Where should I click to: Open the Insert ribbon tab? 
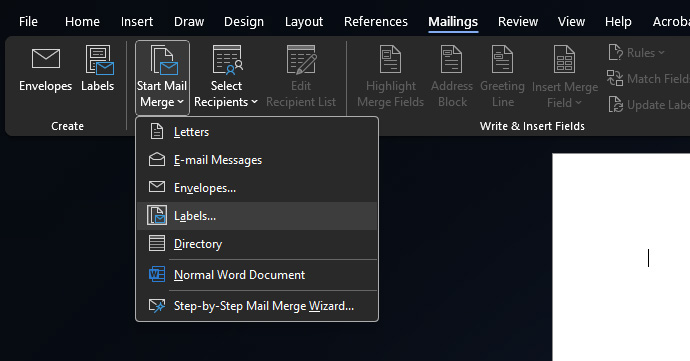[137, 22]
